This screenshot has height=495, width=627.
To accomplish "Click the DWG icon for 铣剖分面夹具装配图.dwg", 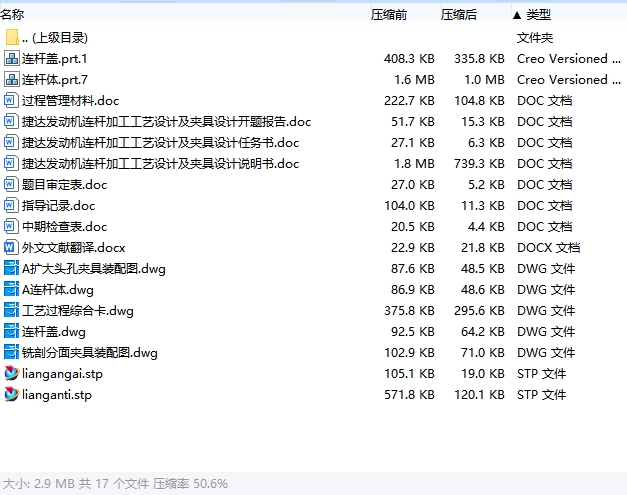I will coord(11,352).
